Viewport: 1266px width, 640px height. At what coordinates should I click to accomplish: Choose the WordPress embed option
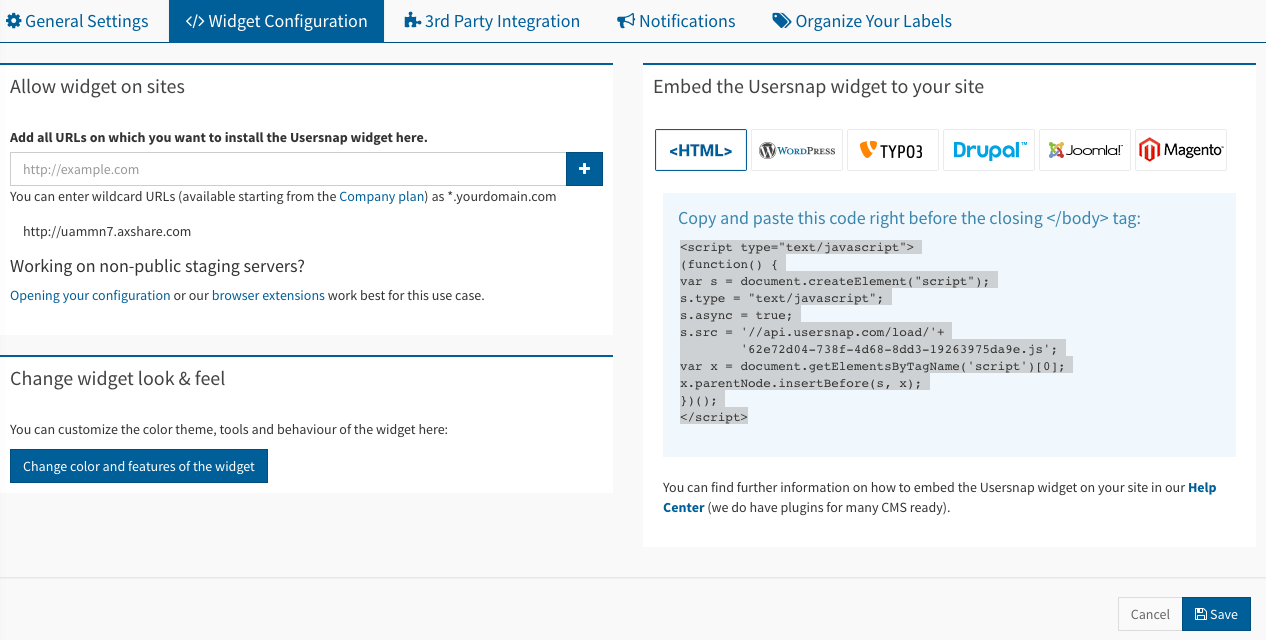(797, 150)
